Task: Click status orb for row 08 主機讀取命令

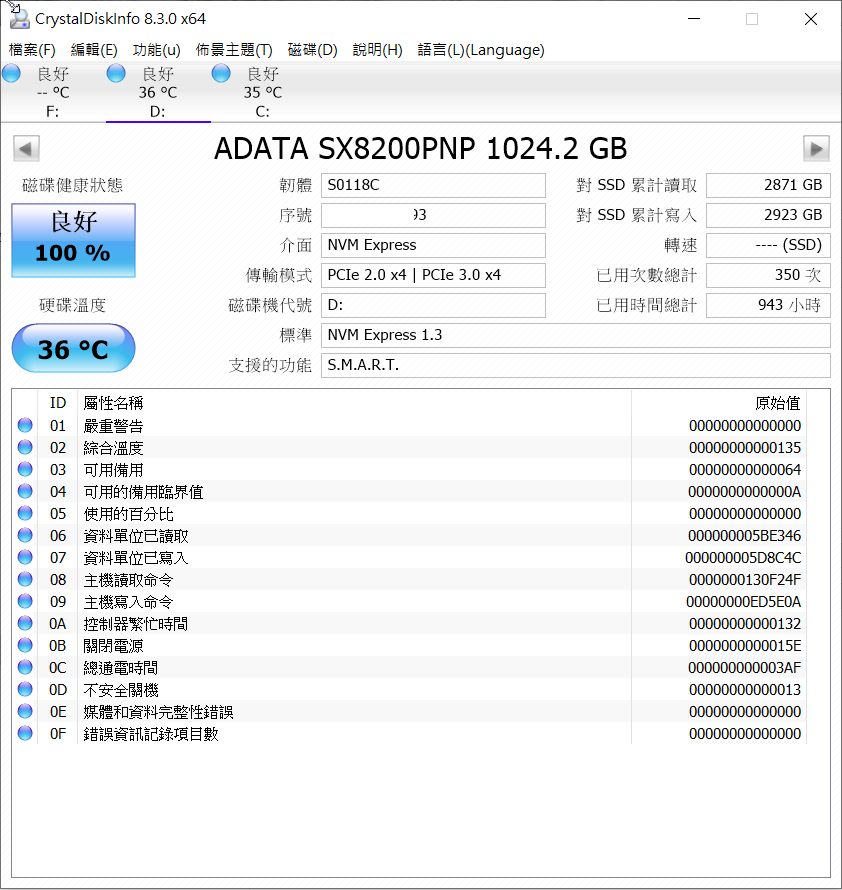Action: [25, 580]
